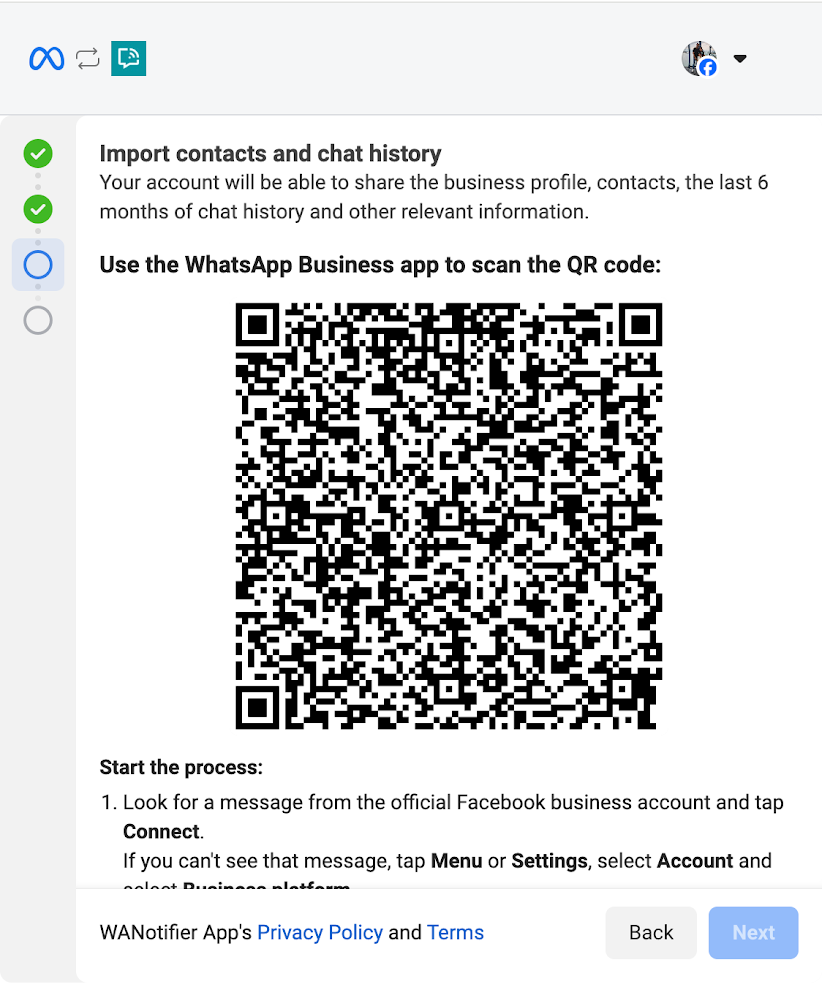822x987 pixels.
Task: Click the Start the process heading
Action: pyautogui.click(x=181, y=767)
